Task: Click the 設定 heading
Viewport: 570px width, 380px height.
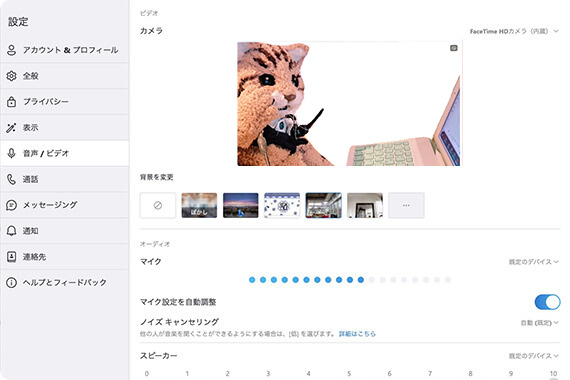Action: point(18,22)
